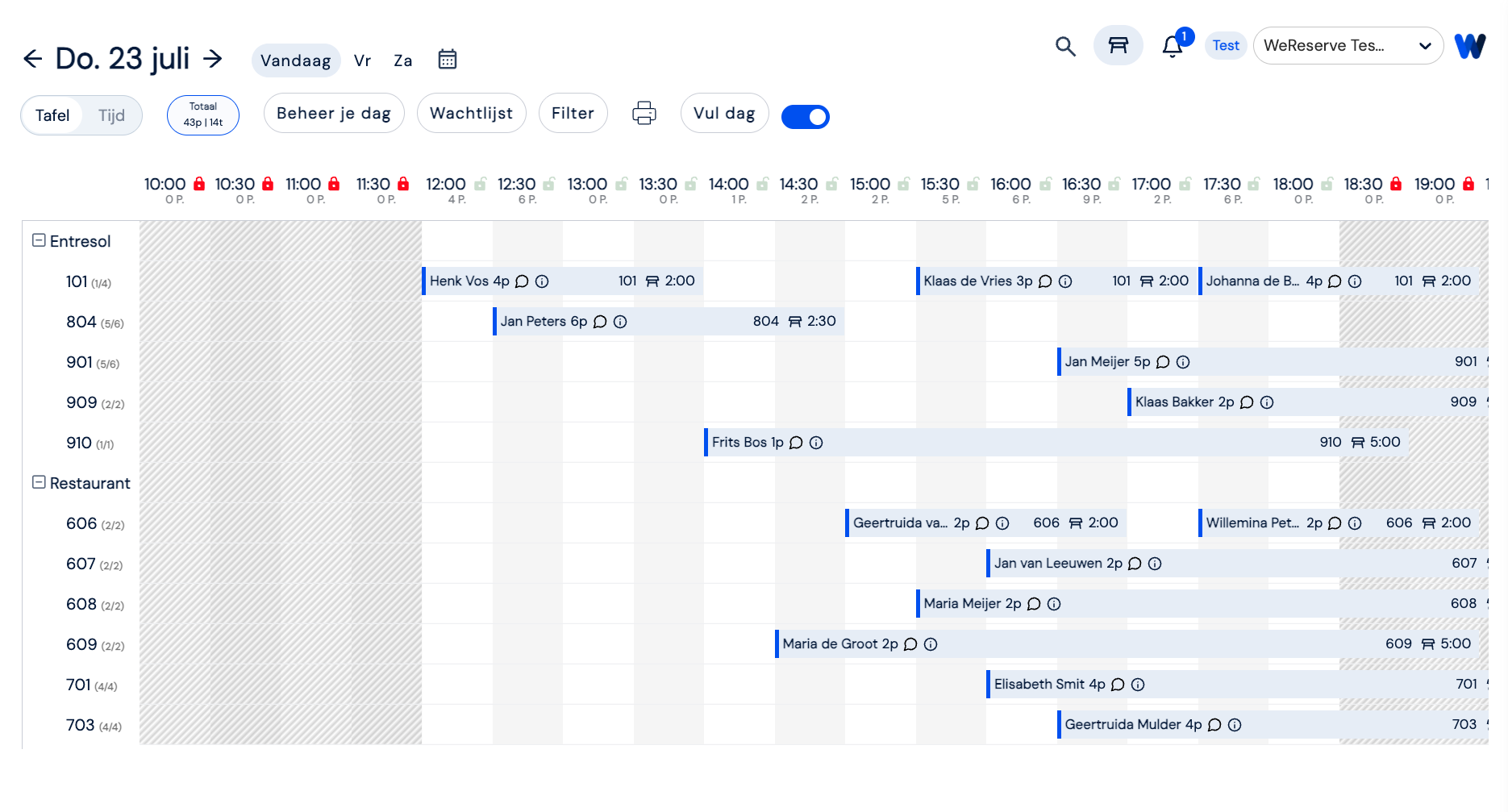
Task: Open the search tool
Action: tap(1065, 46)
